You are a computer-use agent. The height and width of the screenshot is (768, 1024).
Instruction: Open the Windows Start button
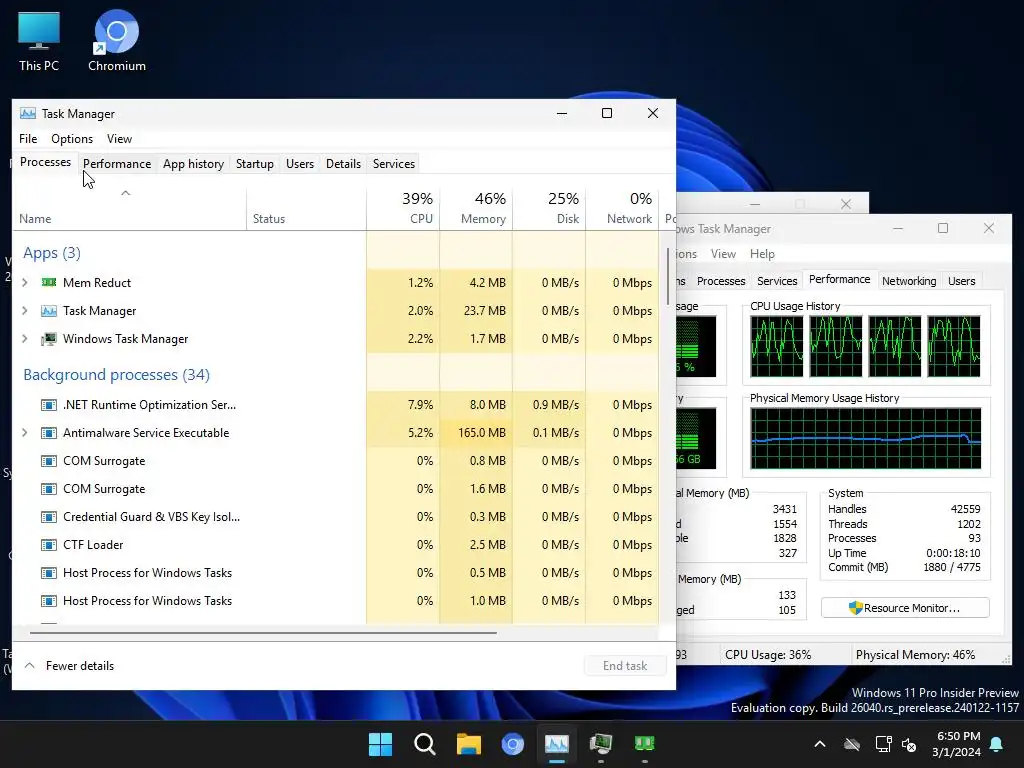pos(380,744)
